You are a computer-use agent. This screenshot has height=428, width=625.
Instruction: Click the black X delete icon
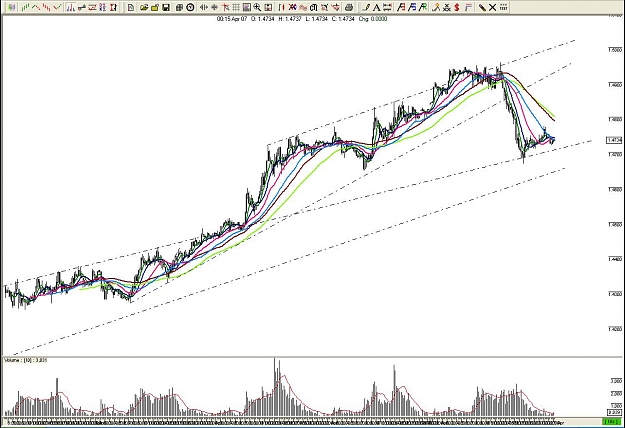coord(492,7)
